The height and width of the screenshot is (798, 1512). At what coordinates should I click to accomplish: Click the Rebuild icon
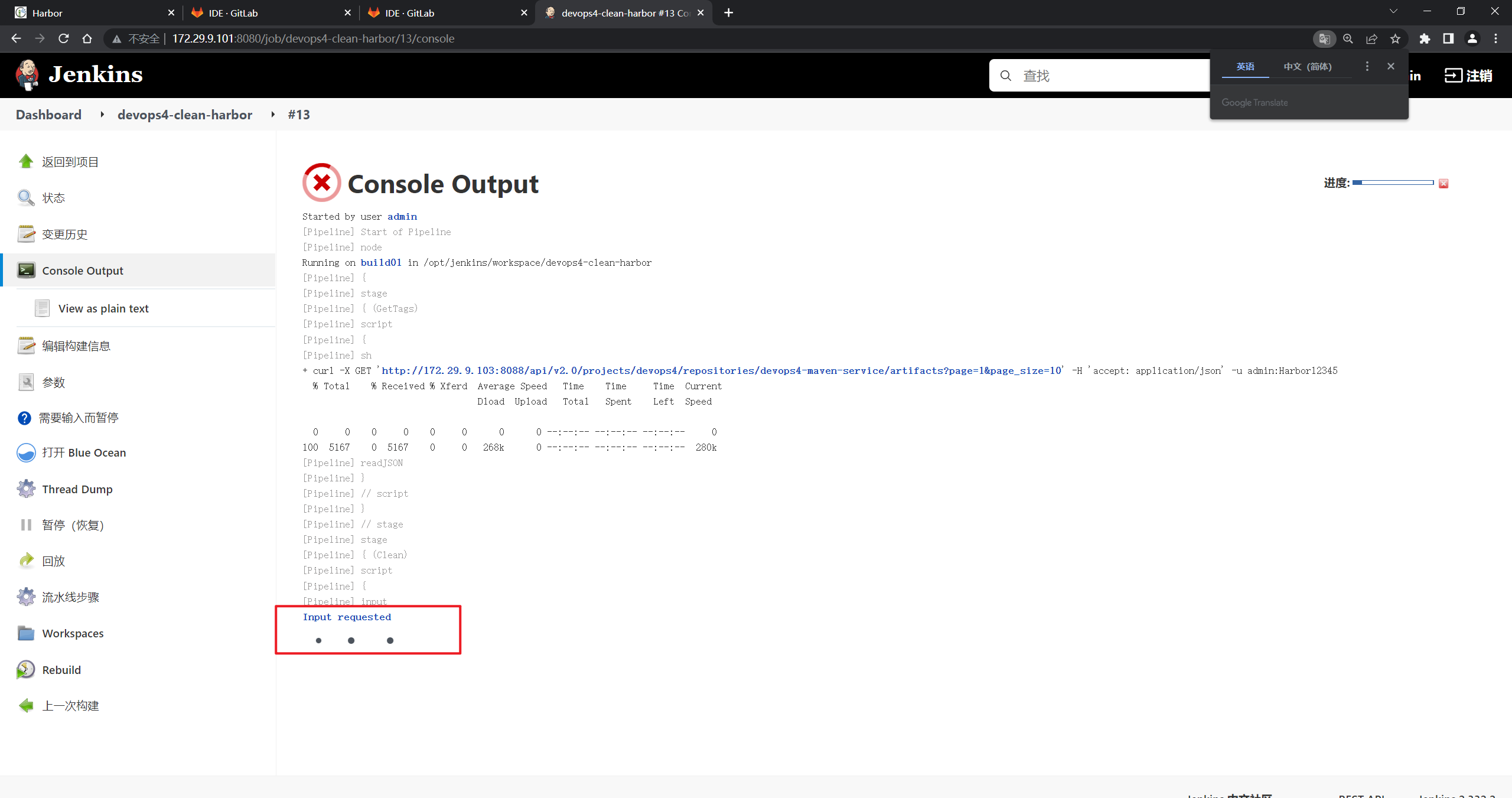(26, 669)
